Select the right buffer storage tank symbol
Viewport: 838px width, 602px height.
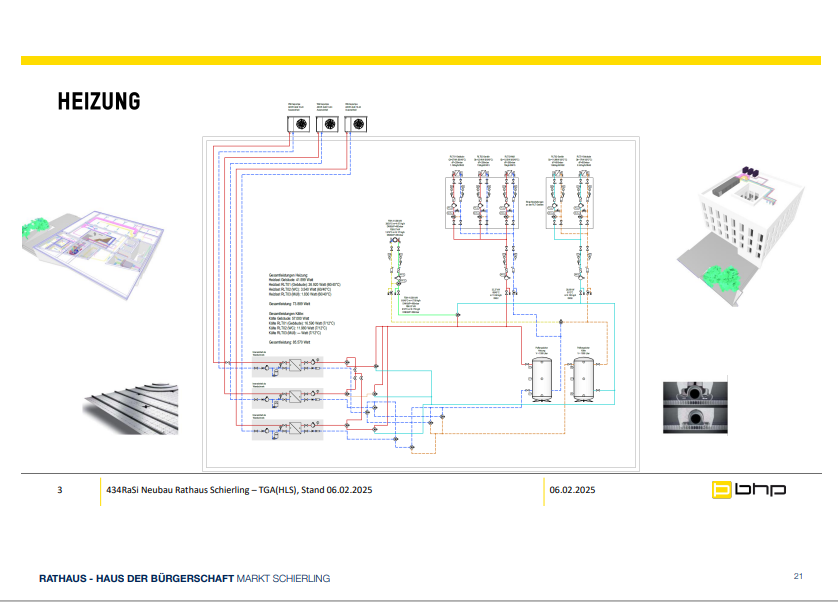coord(584,379)
